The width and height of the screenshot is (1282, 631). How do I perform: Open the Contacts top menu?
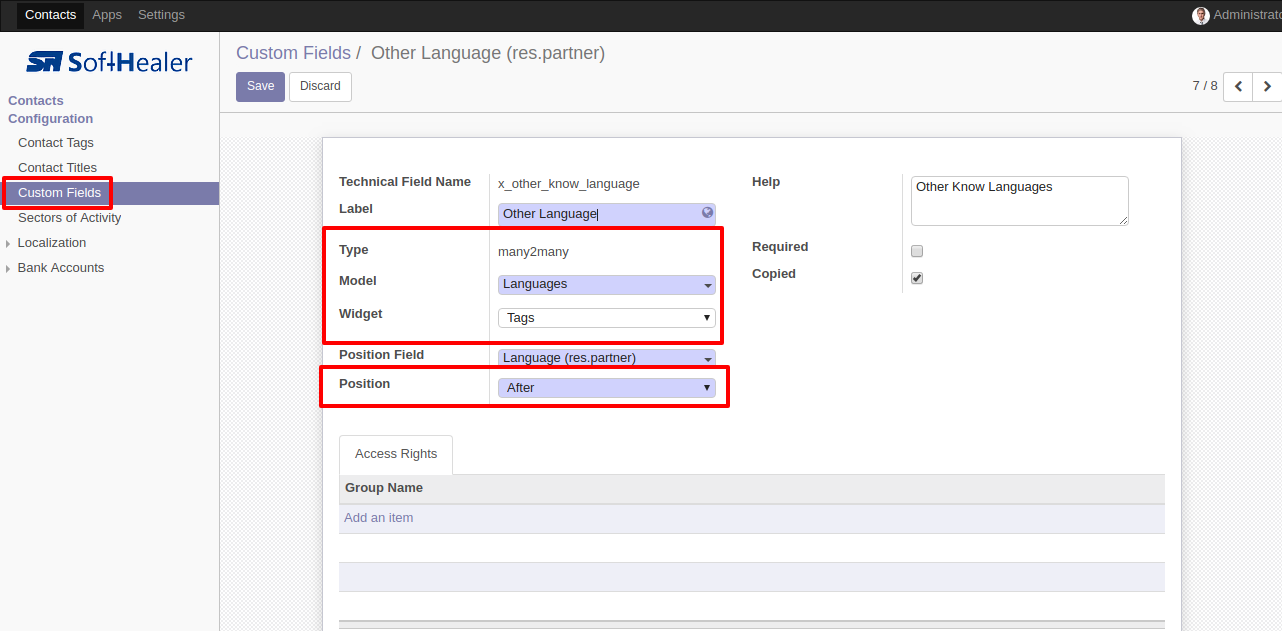coord(51,15)
